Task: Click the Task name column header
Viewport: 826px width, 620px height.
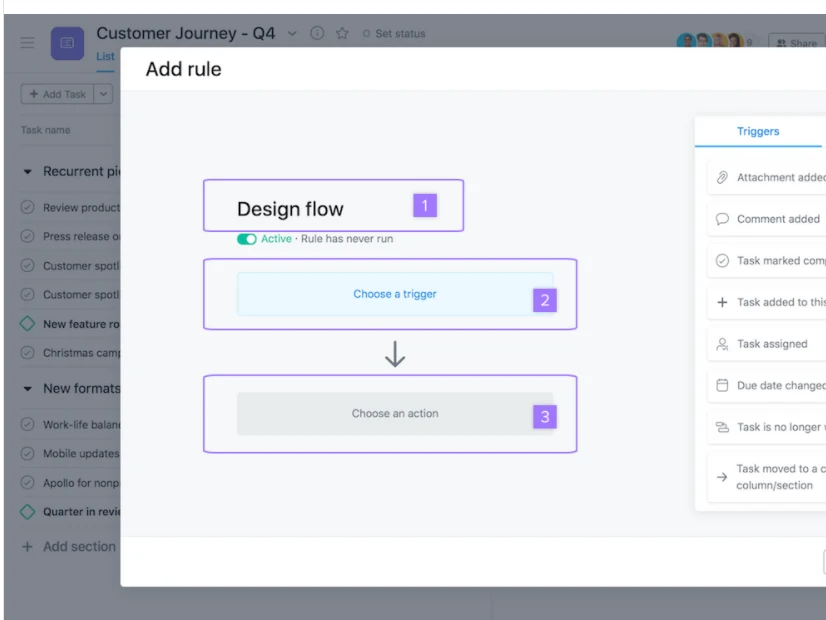Action: pos(46,130)
